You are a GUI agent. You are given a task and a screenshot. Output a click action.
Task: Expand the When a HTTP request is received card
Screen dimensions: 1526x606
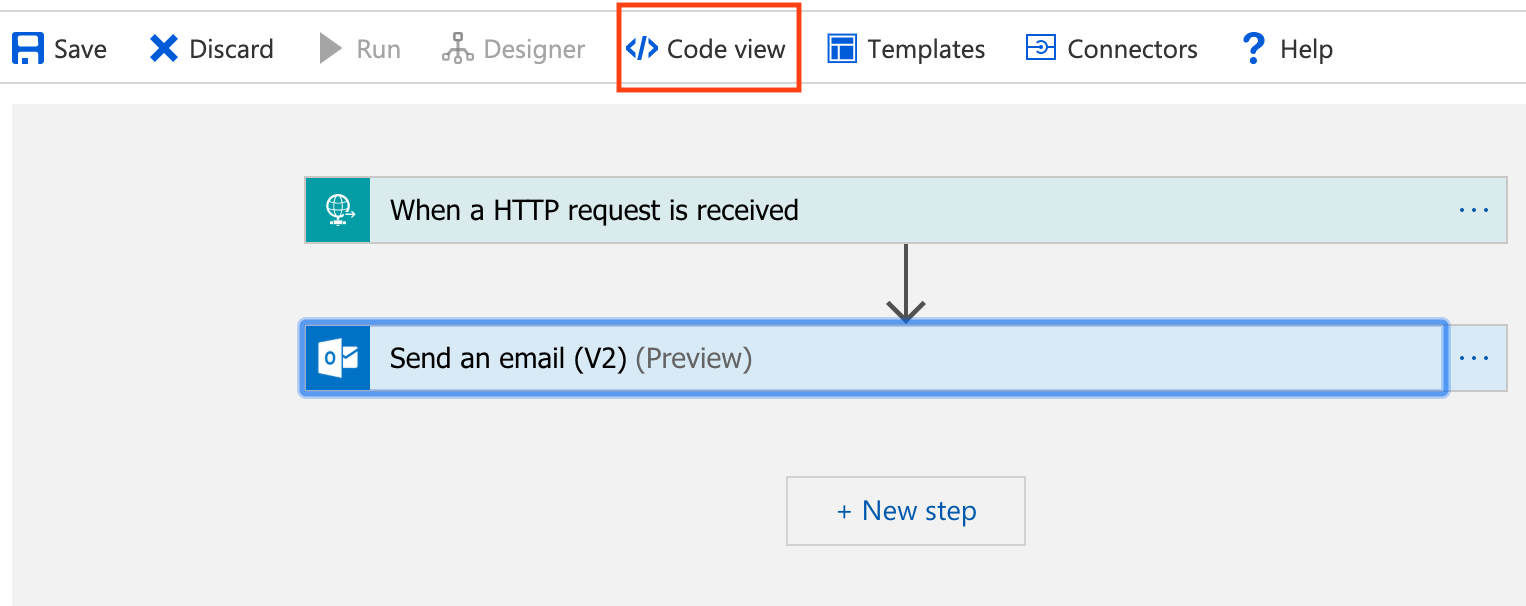pos(906,210)
